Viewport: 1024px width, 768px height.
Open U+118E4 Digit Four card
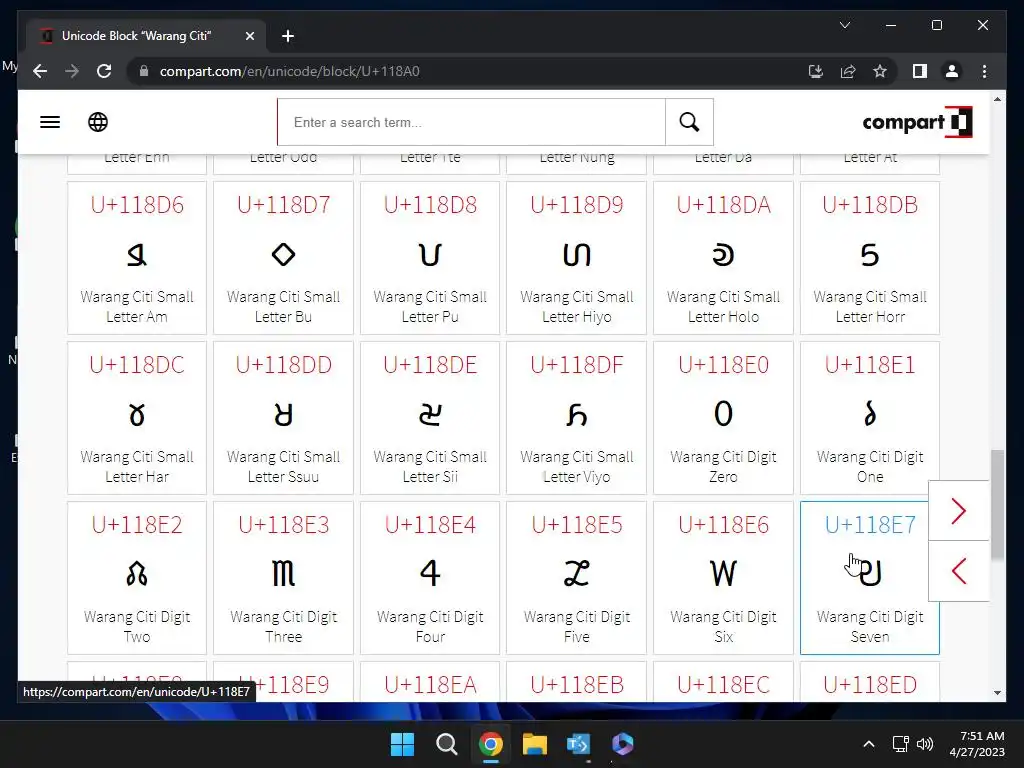click(x=430, y=578)
